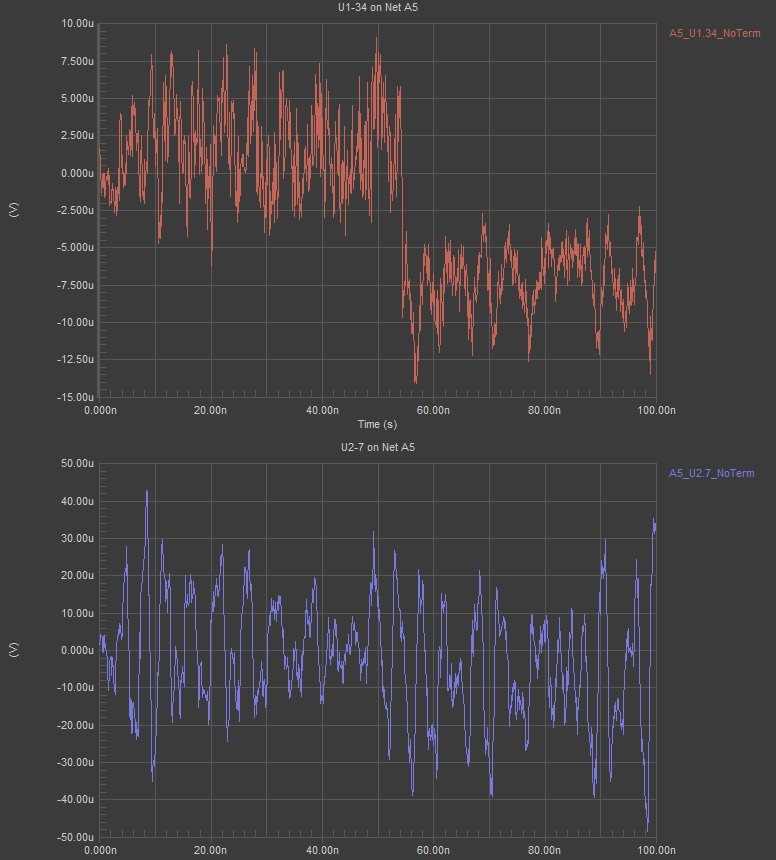Select the A5_U2.7_NoTerm legend entry

click(711, 473)
